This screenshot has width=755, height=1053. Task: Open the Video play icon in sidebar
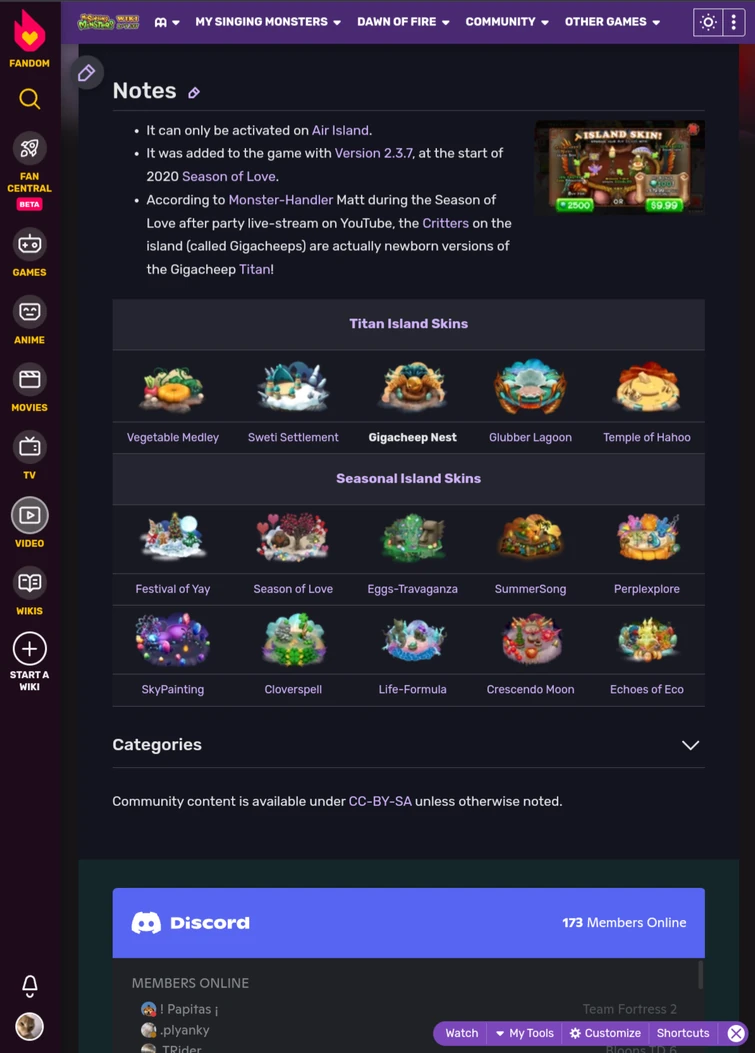click(30, 515)
